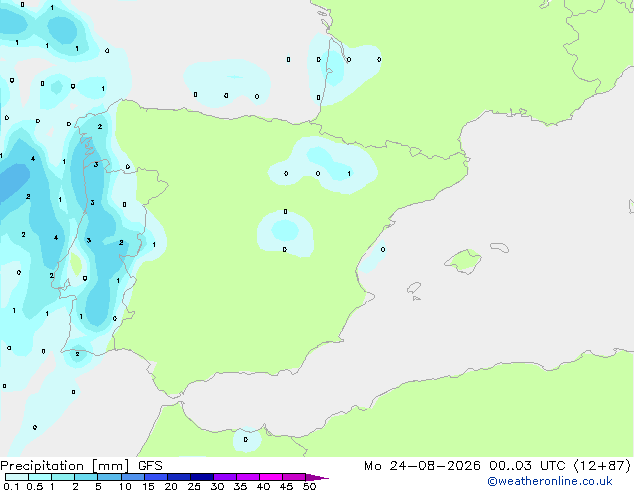
Task: Select the 40–45 mm magenta legend swatch
Action: coord(271,477)
